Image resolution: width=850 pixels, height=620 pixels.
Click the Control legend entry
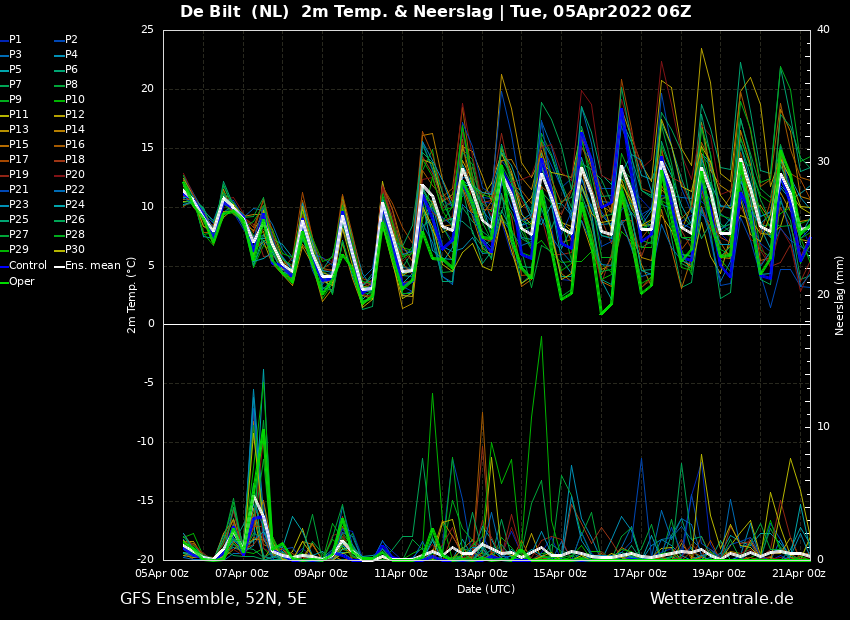click(x=23, y=266)
